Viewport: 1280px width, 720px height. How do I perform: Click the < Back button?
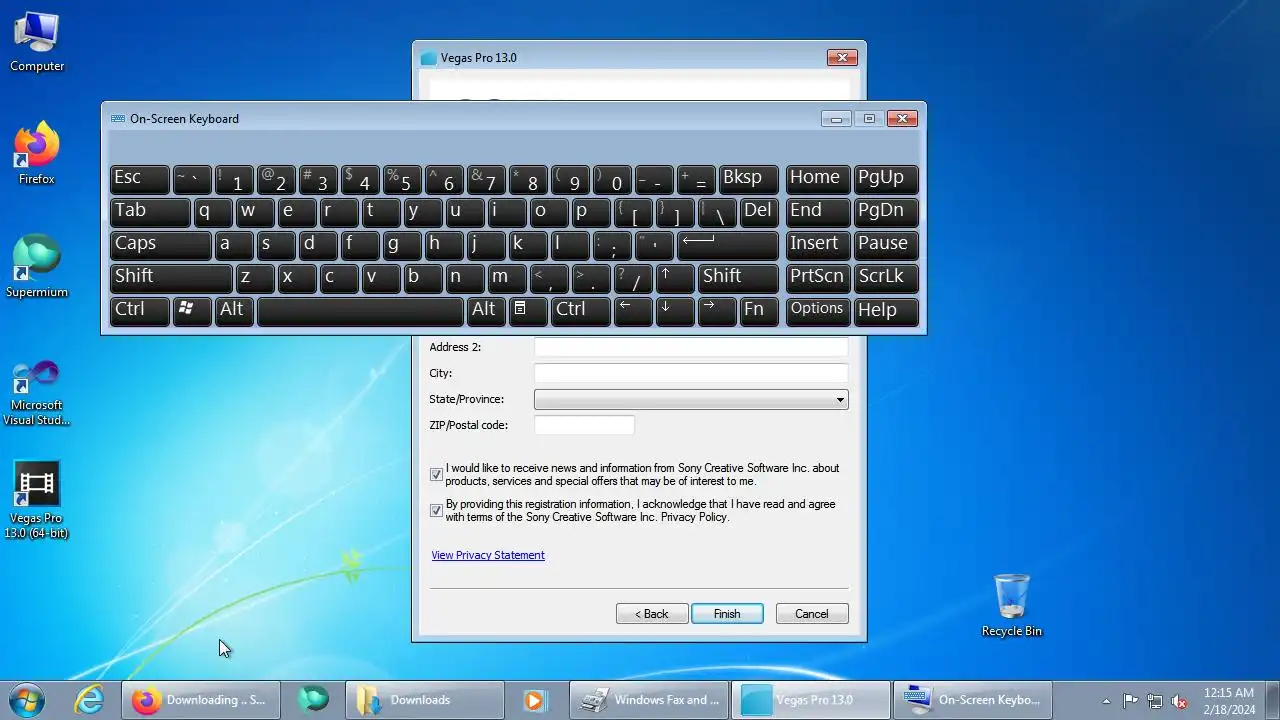click(x=652, y=614)
